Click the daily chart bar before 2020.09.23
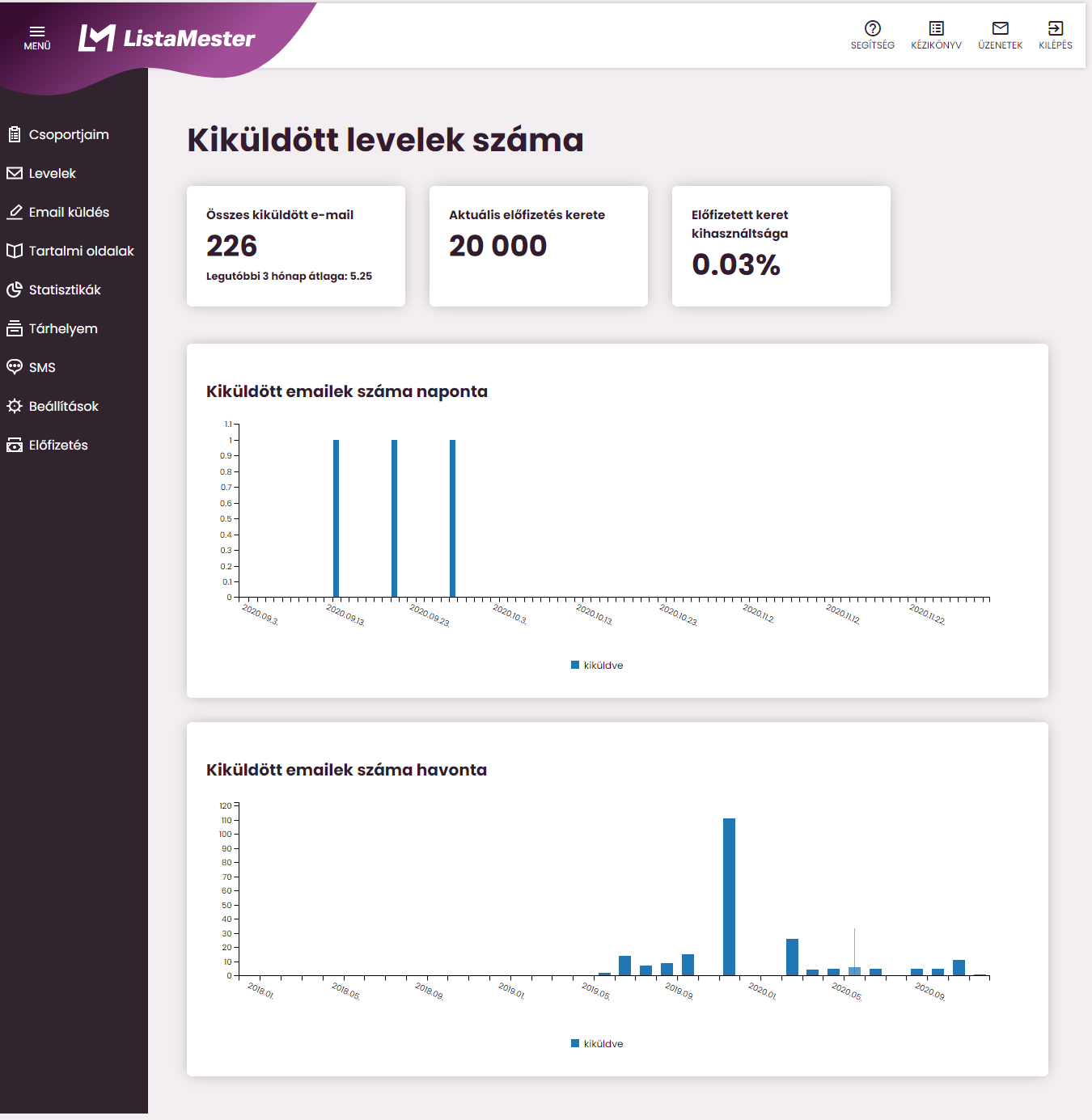The image size is (1092, 1120). 395,518
